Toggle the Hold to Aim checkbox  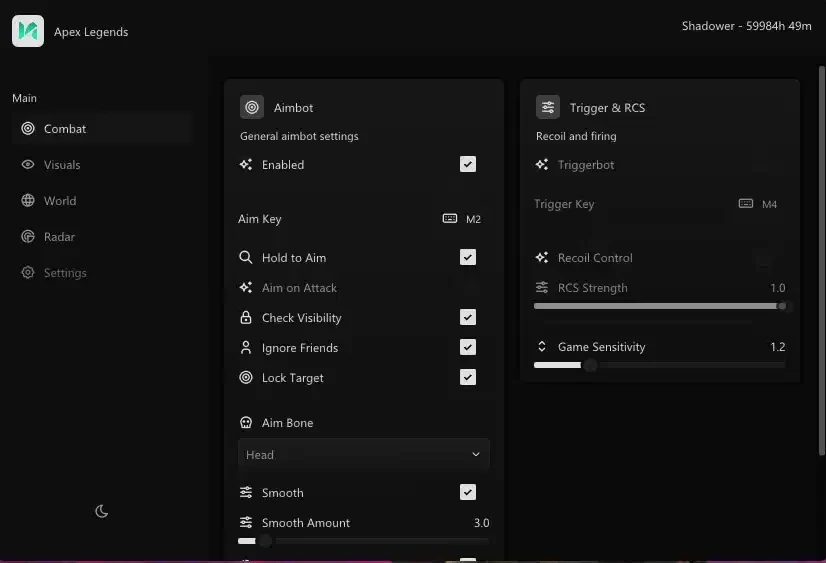[x=468, y=258]
